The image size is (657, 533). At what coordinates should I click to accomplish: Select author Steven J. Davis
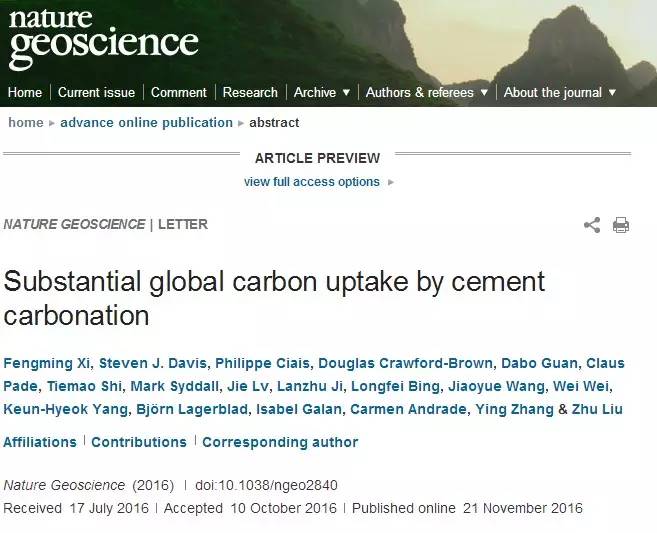click(x=141, y=362)
